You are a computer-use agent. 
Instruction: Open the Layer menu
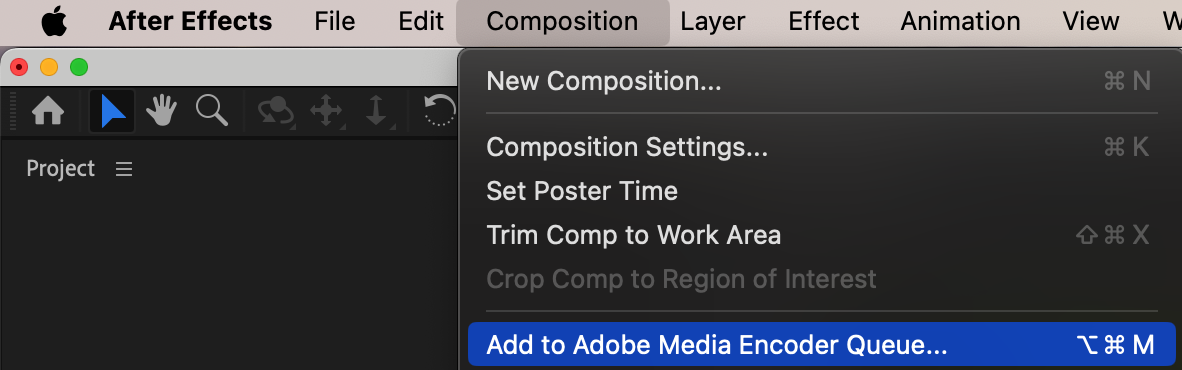(713, 21)
